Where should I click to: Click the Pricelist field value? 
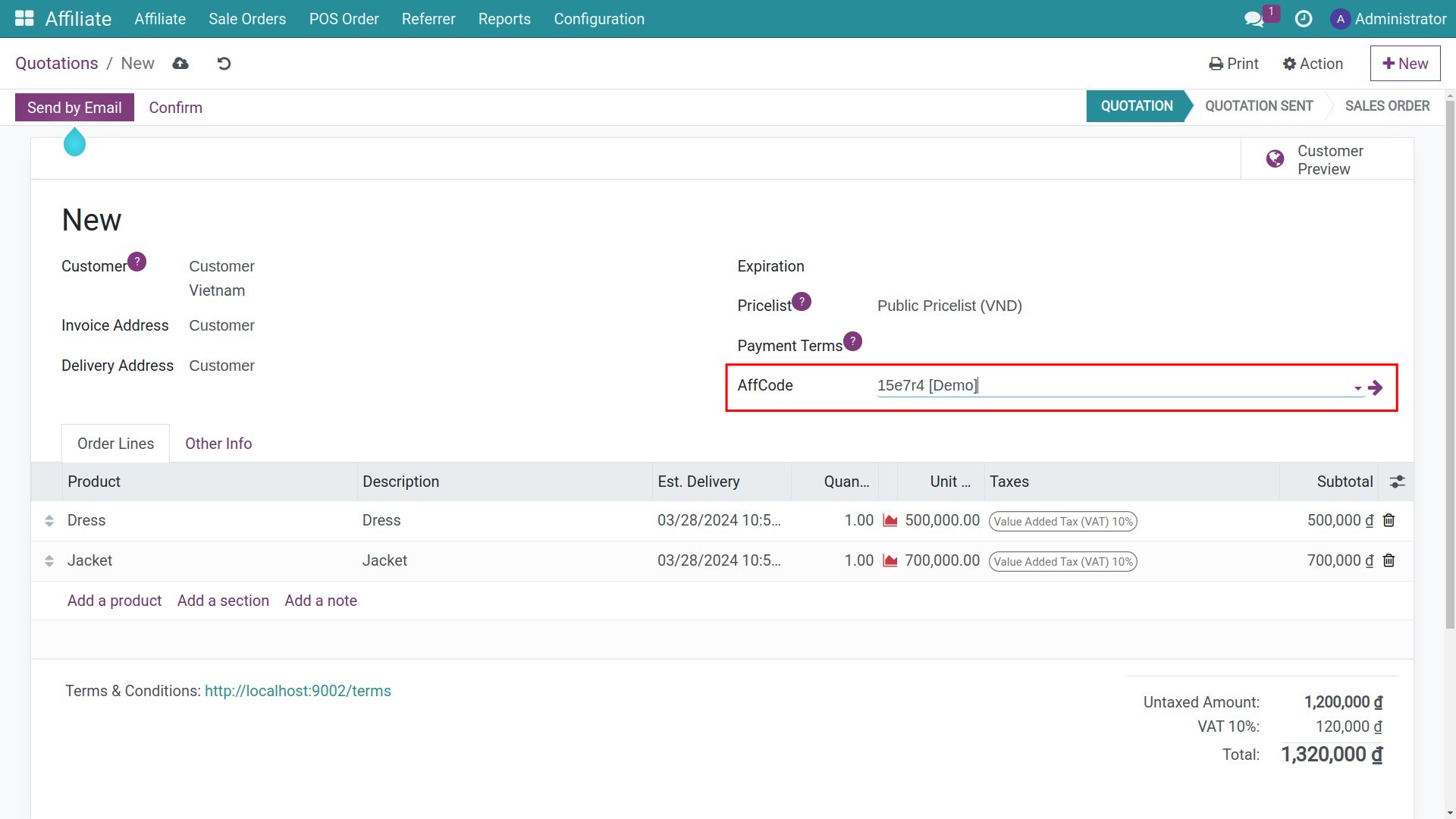tap(949, 306)
